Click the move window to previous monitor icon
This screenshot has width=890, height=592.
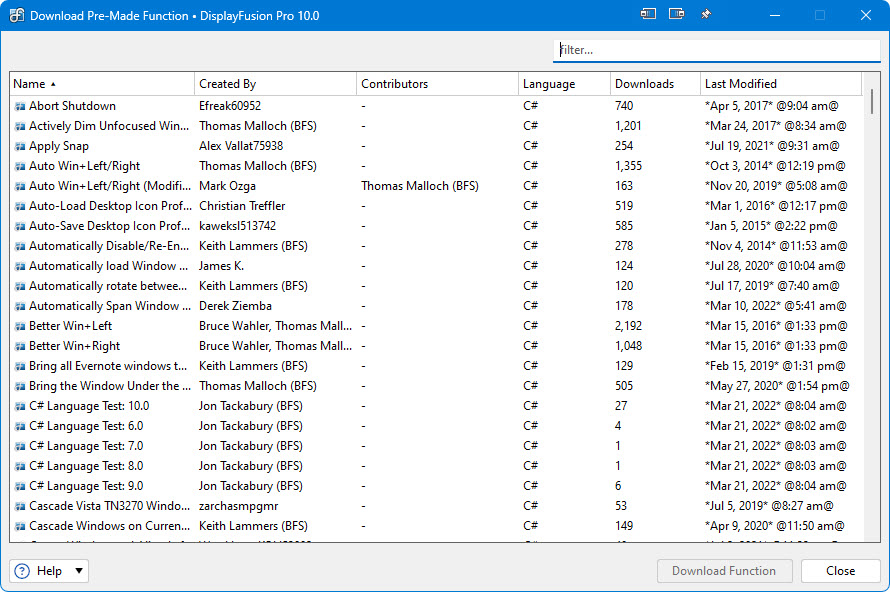tap(649, 15)
